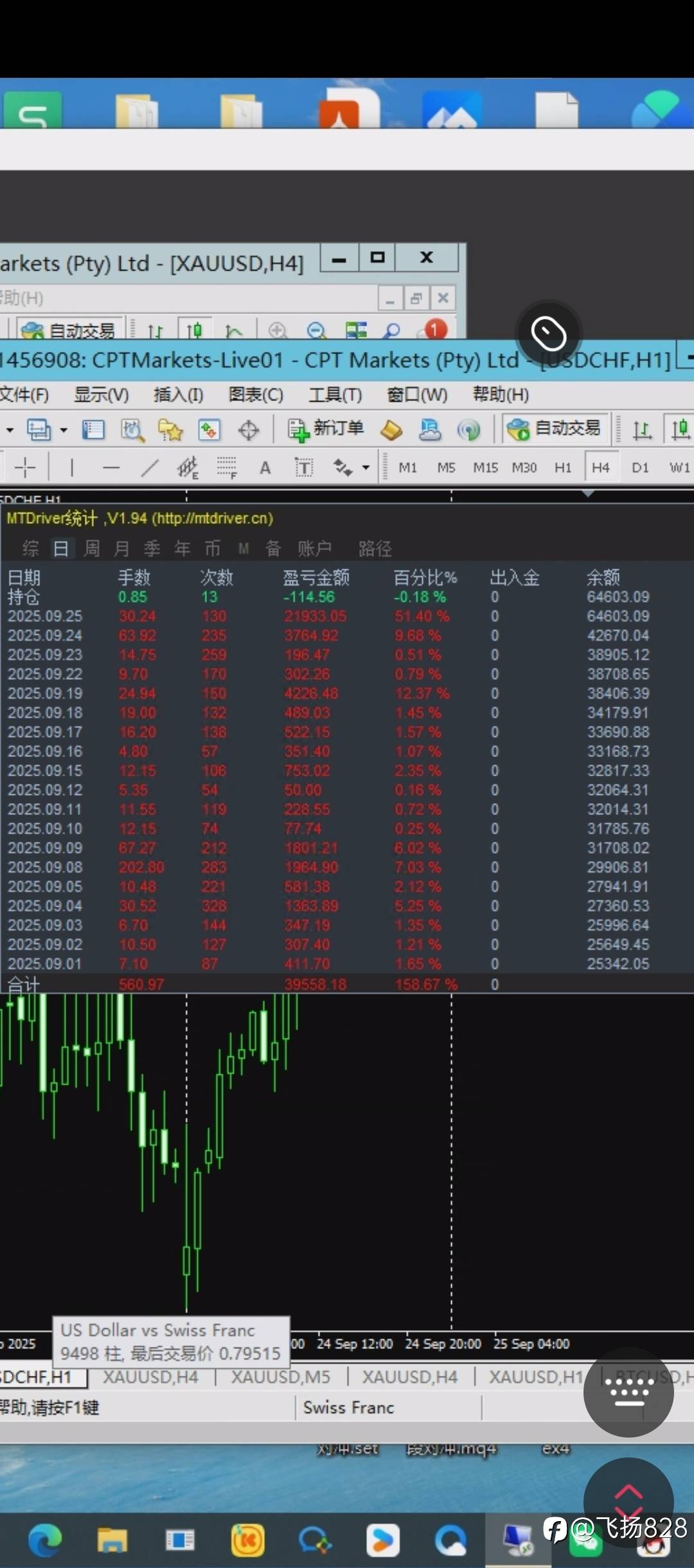Viewport: 694px width, 1568px height.
Task: Click the chart shift triangle marker
Action: click(x=587, y=494)
